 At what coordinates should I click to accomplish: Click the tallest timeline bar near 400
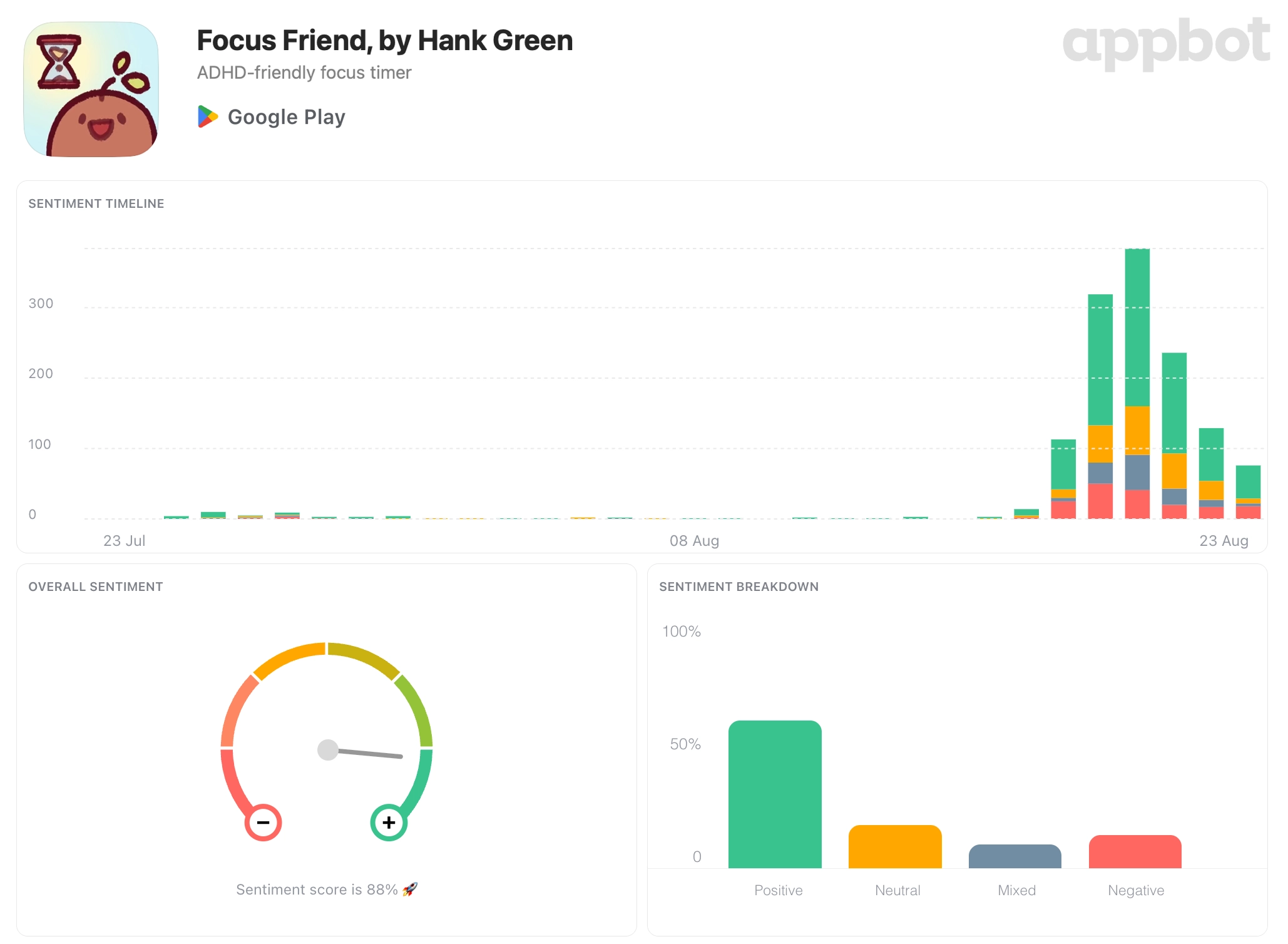point(1137,384)
